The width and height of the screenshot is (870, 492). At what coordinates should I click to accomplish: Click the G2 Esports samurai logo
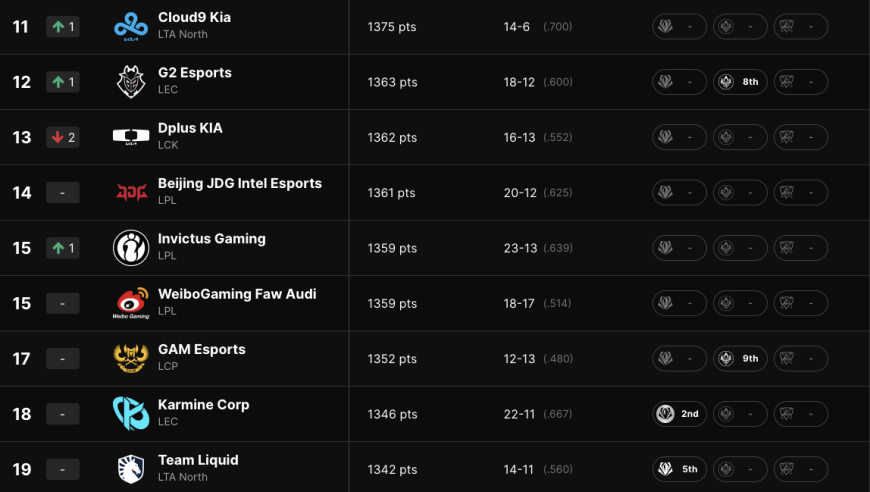pyautogui.click(x=131, y=82)
